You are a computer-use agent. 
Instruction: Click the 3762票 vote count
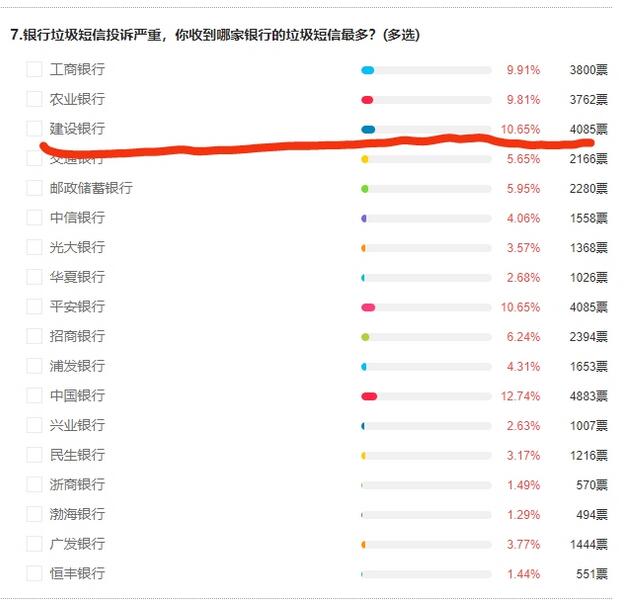pos(589,100)
